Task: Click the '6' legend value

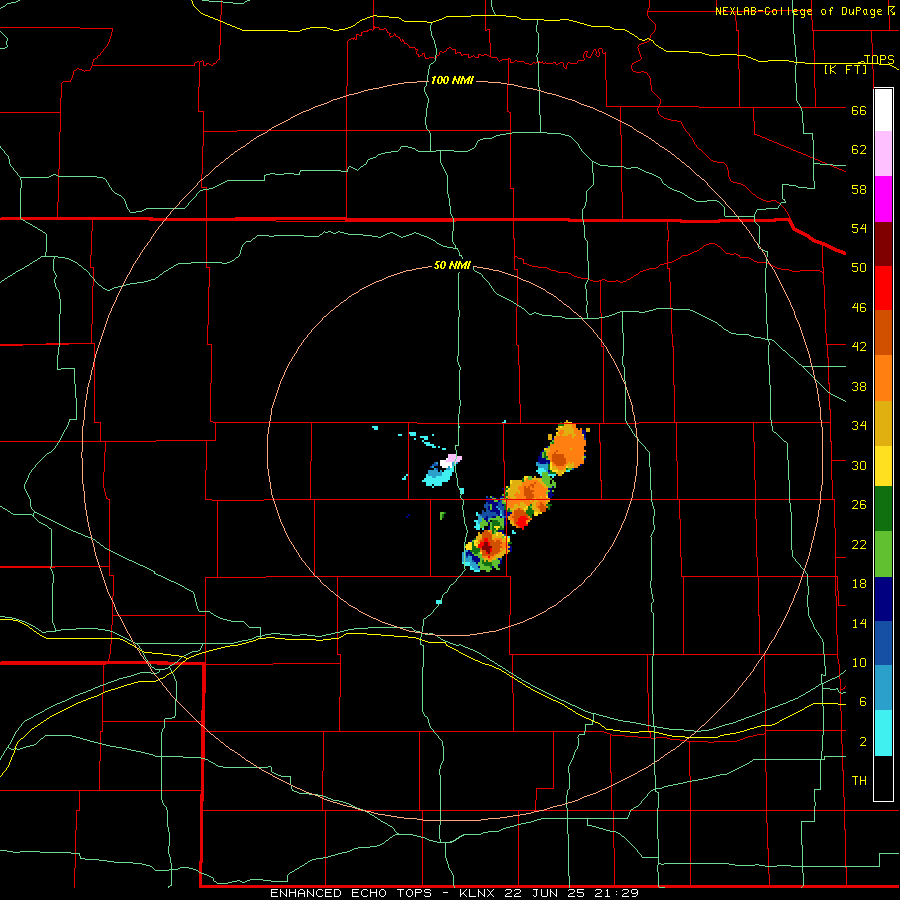Action: 863,702
